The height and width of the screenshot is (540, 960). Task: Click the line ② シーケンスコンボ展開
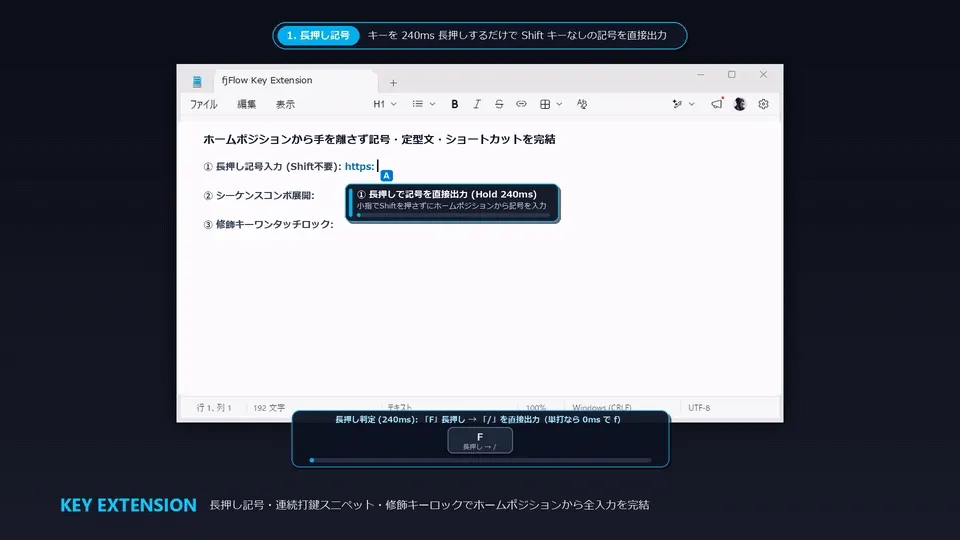[259, 195]
